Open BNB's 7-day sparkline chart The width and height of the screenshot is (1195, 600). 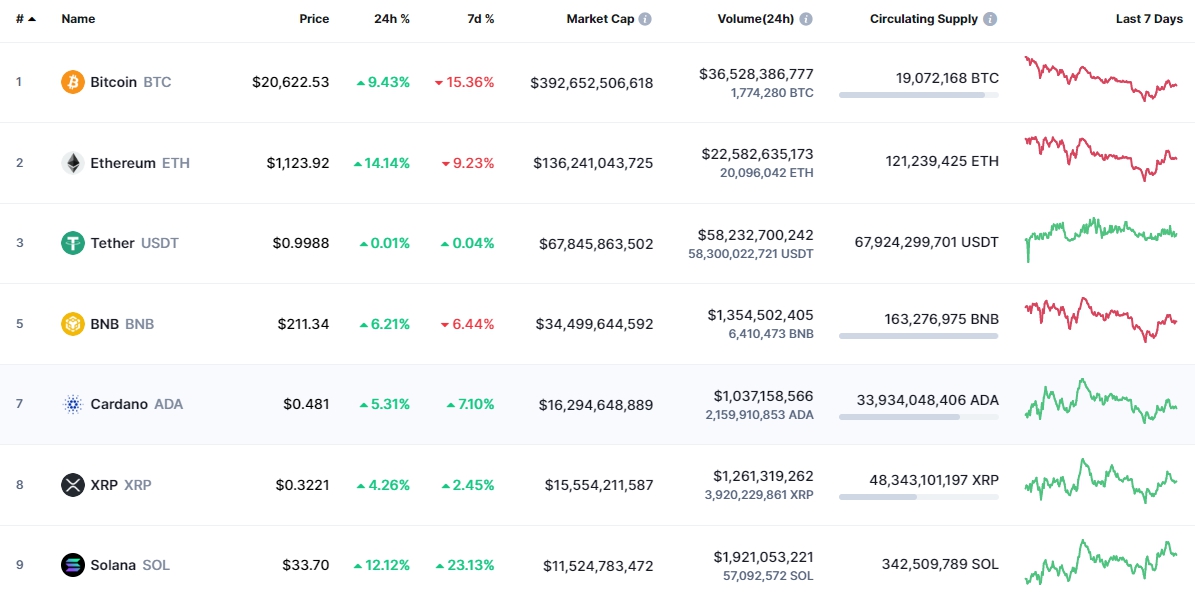1101,319
